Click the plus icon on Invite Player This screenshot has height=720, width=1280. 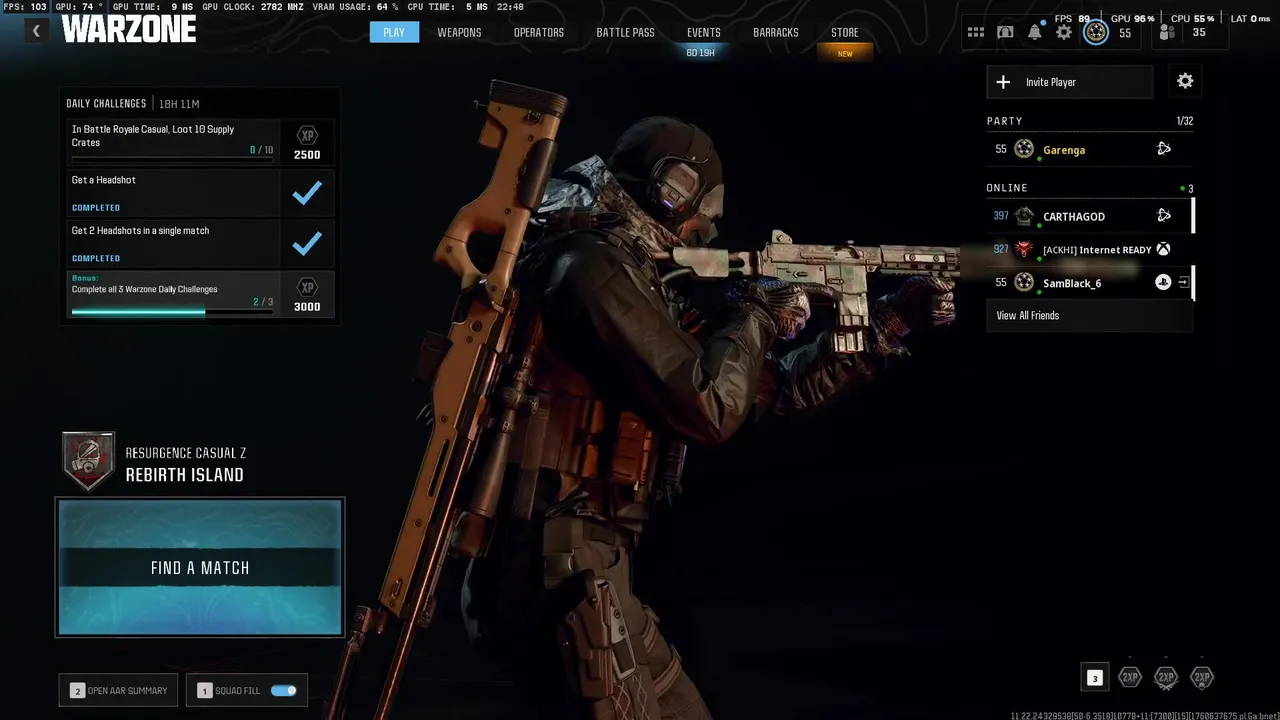1003,82
